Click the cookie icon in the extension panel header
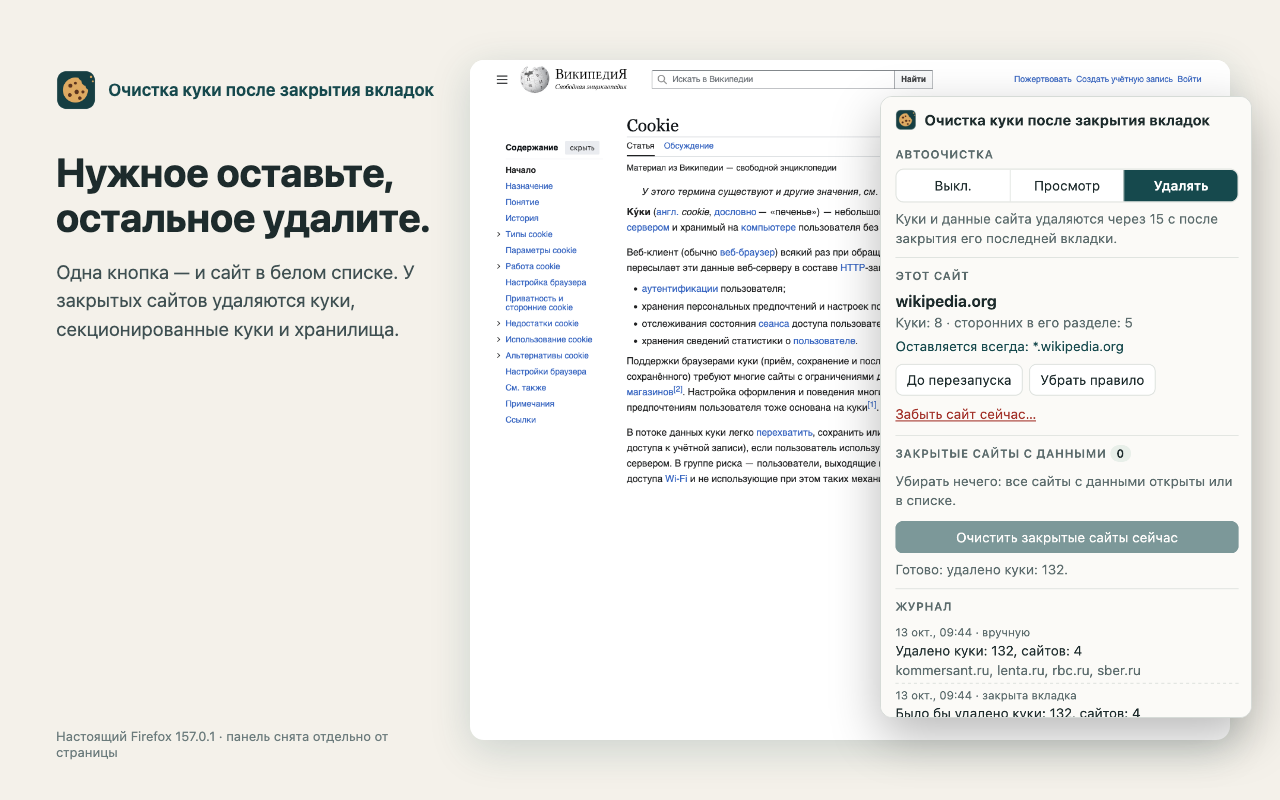This screenshot has height=800, width=1280. 906,120
